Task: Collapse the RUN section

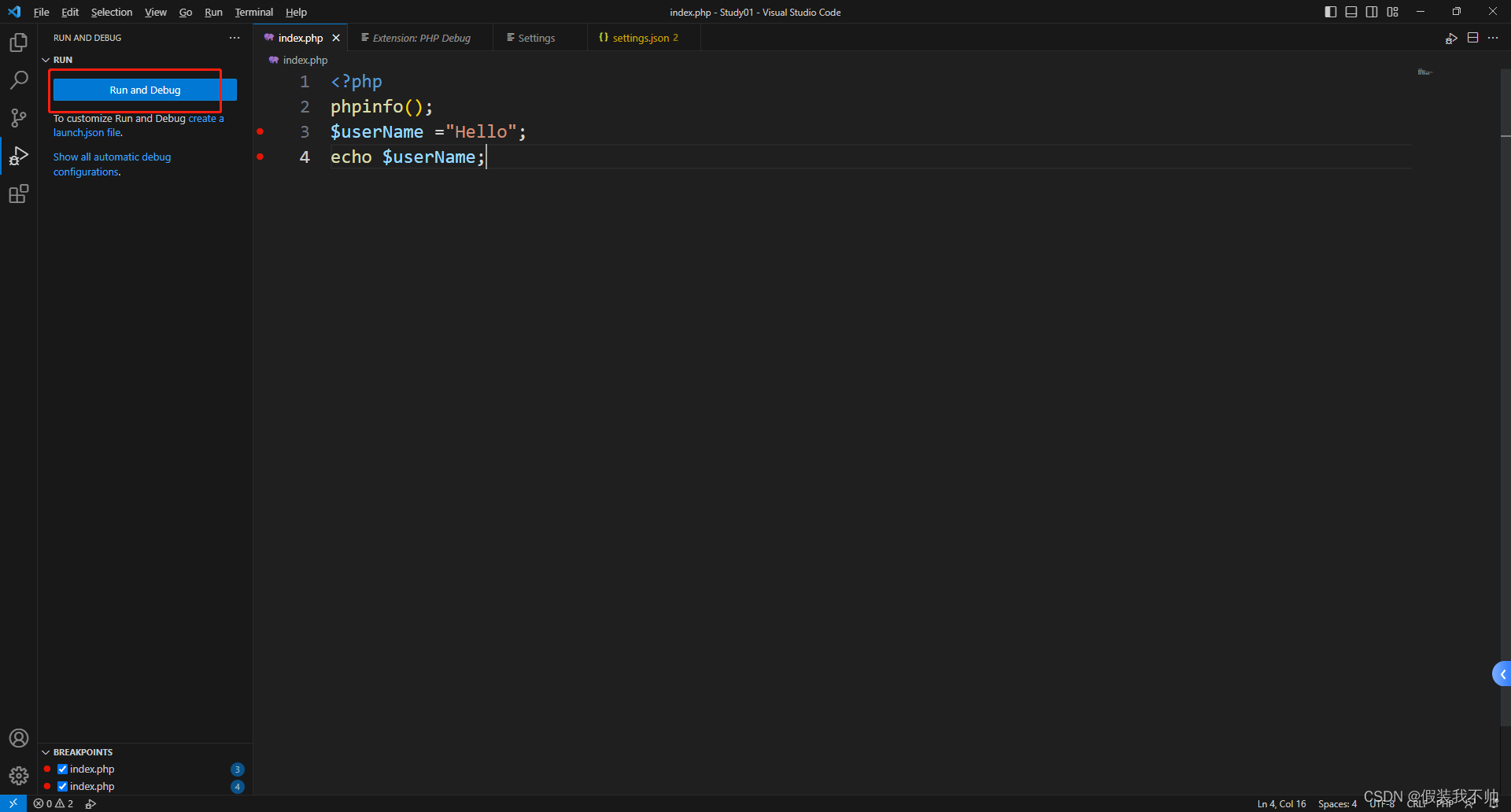Action: 46,60
